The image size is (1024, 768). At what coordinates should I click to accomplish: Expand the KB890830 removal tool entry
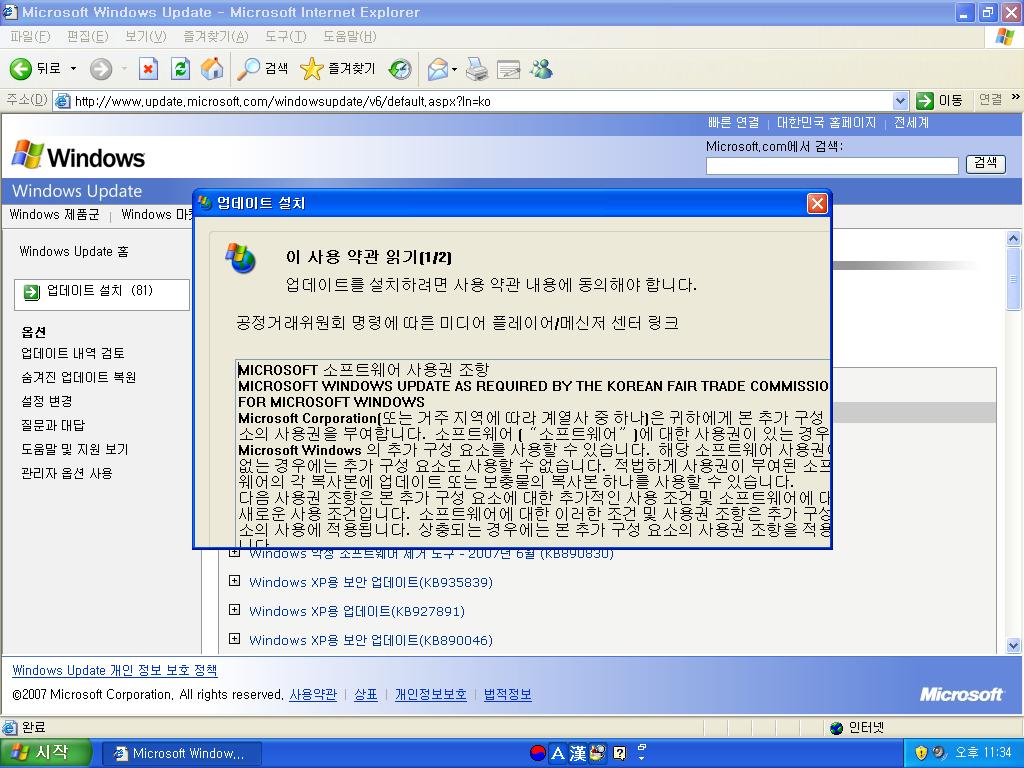[234, 553]
